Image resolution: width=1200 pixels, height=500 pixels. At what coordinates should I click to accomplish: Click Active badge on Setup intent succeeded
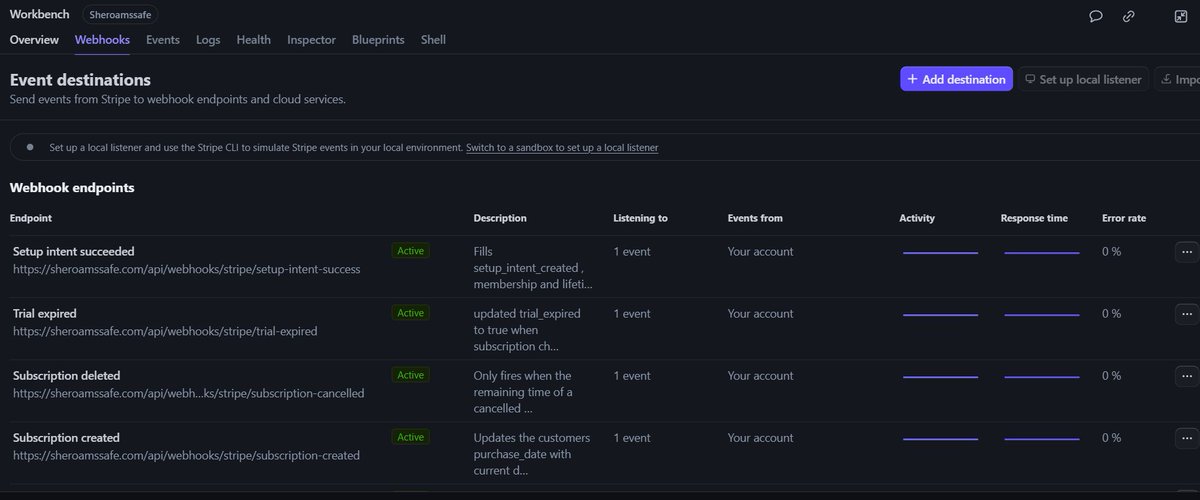coord(411,251)
